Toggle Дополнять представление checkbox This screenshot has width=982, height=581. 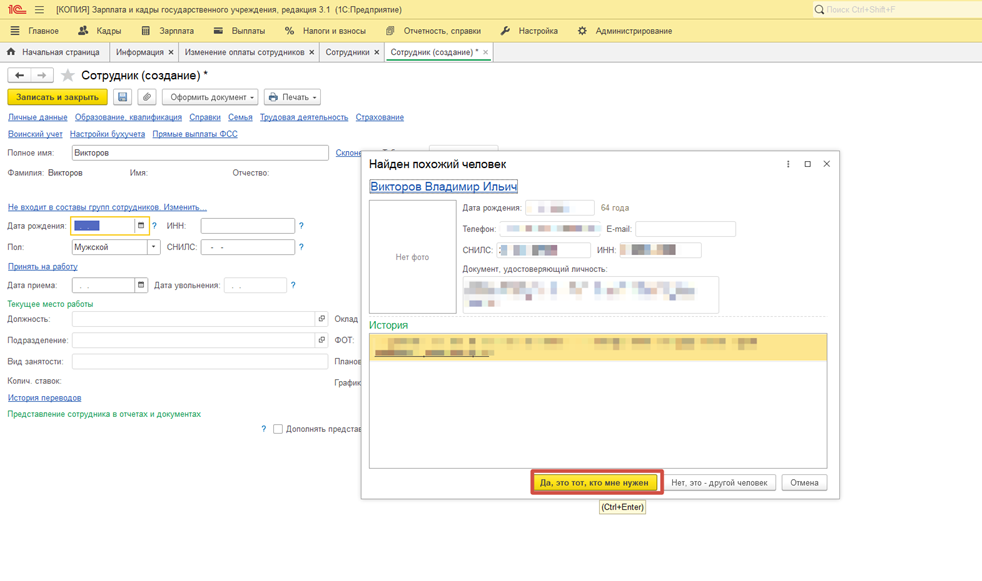(x=278, y=429)
